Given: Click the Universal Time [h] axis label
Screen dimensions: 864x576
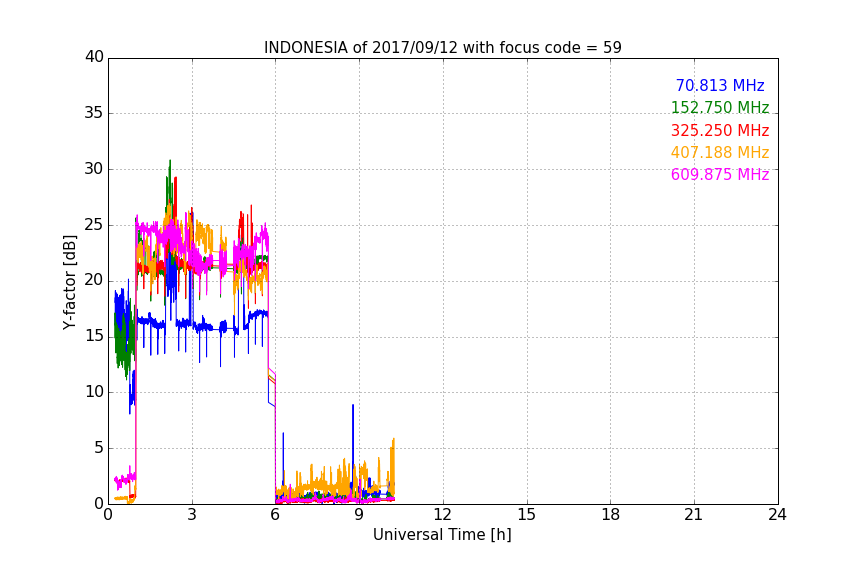Looking at the screenshot, I should point(442,535).
